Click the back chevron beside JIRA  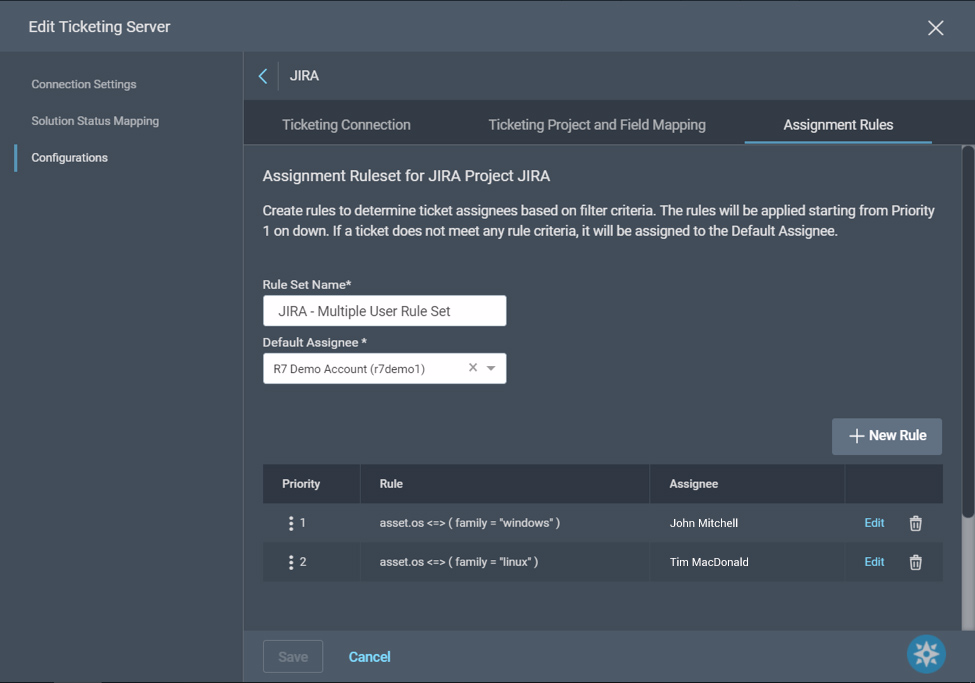tap(263, 76)
